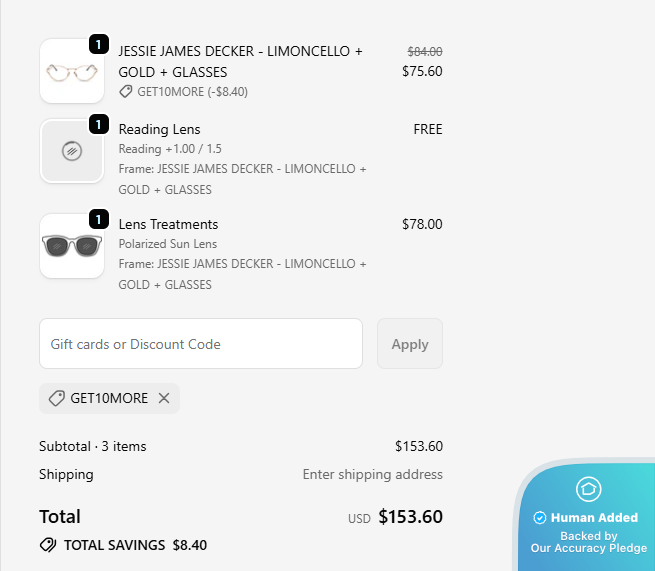Click the Reading Lens item title
This screenshot has width=655, height=571.
(x=159, y=129)
